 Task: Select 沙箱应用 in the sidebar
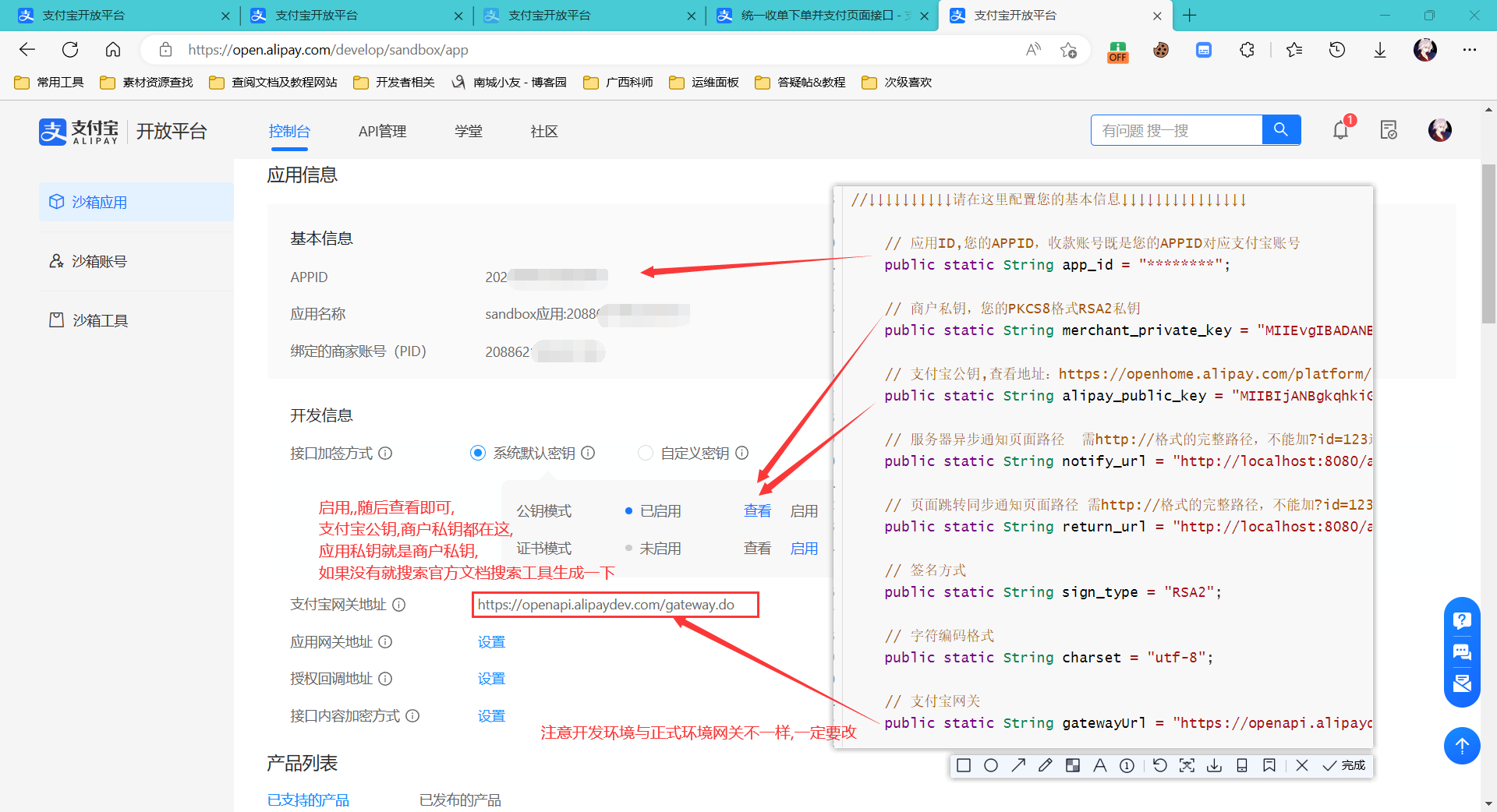point(136,202)
